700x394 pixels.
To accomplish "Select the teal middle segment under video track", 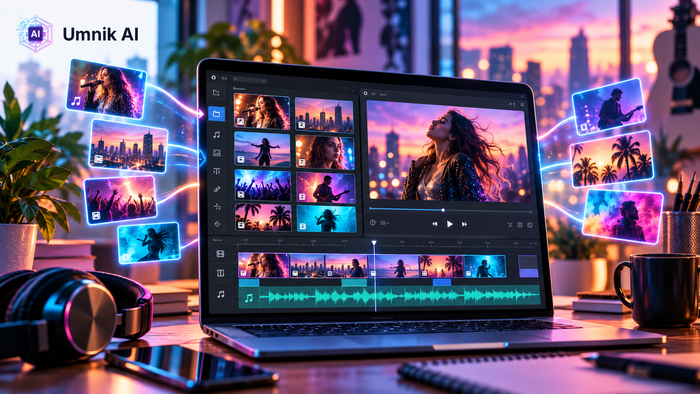I will (x=354, y=282).
